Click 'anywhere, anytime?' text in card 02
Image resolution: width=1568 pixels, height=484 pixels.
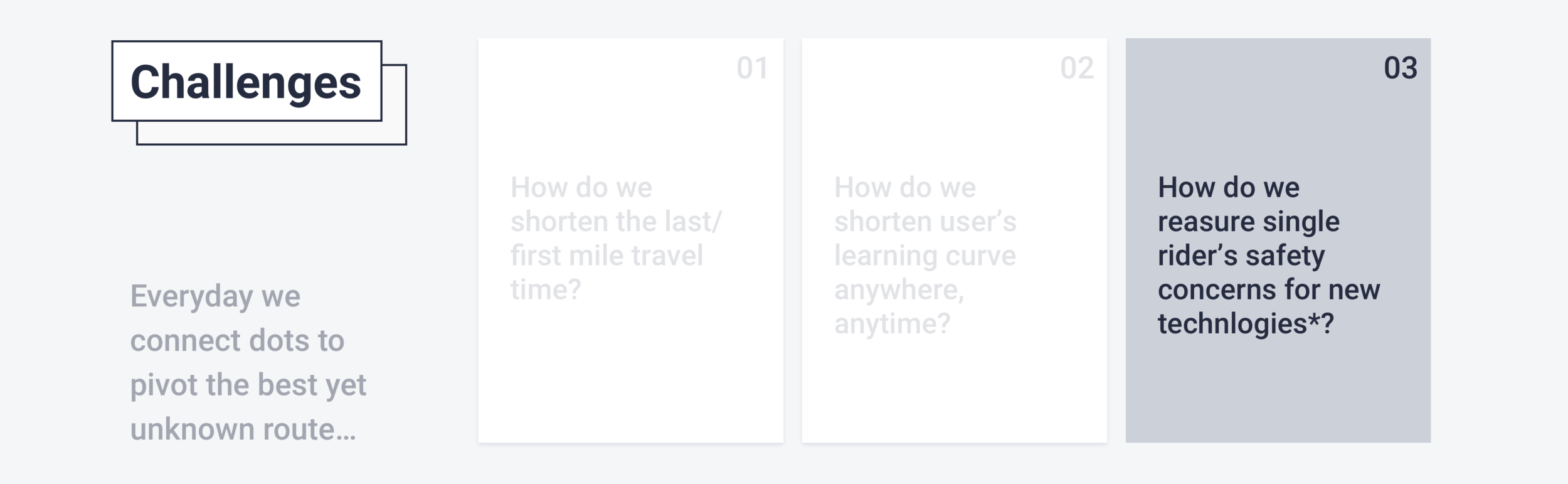pos(899,307)
